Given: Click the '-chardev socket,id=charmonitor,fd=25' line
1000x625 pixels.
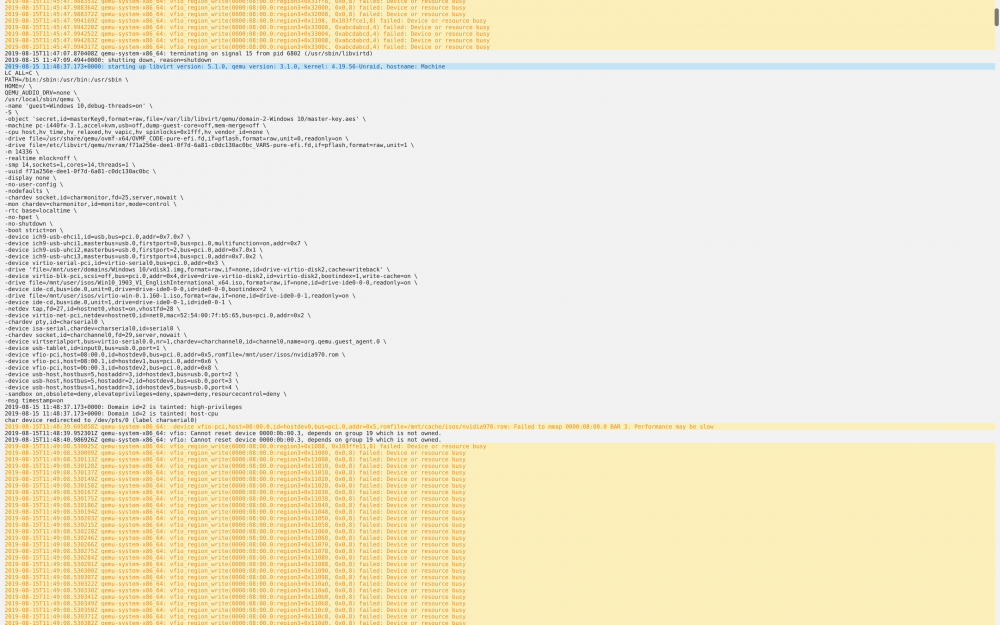Looking at the screenshot, I should point(94,198).
